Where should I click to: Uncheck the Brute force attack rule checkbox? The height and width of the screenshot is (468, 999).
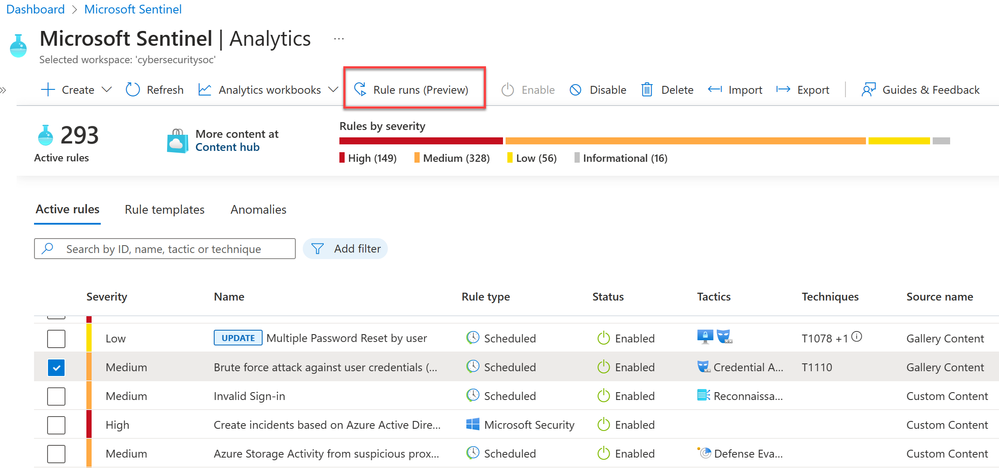coord(56,367)
